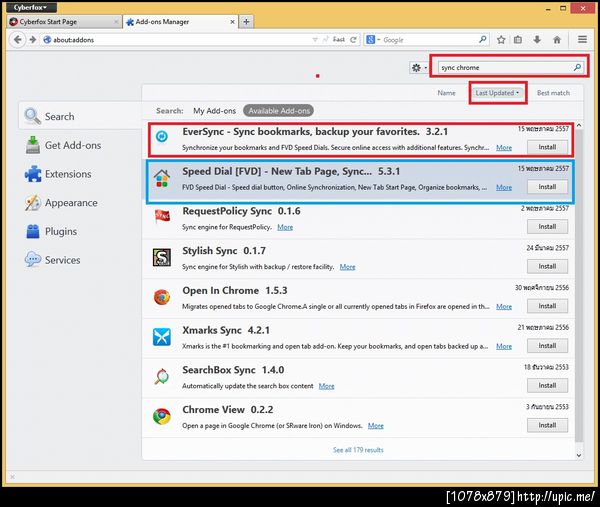This screenshot has height=507, width=600.
Task: Click the SearchBox Sync magnifier icon
Action: point(162,377)
